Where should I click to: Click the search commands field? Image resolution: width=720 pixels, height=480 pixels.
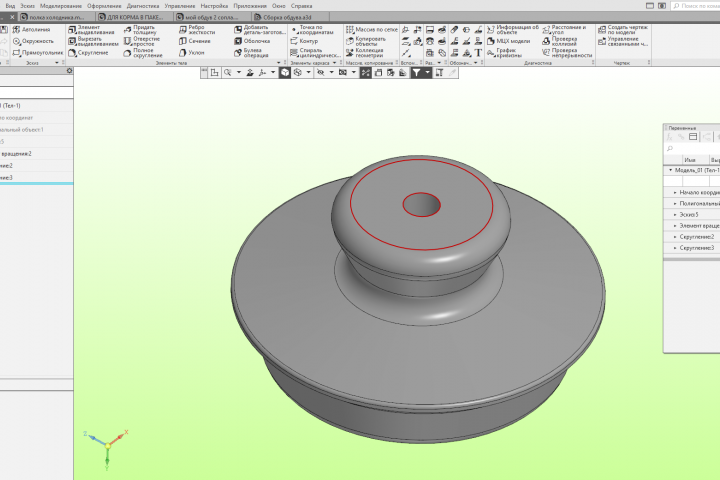695,6
